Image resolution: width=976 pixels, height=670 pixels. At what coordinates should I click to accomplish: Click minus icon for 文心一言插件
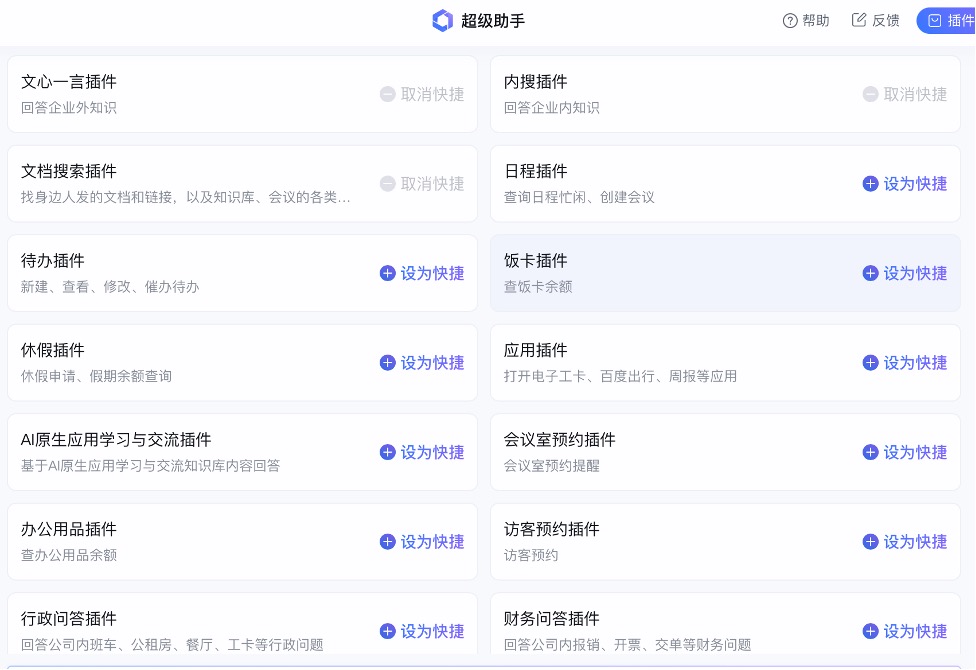coord(388,94)
